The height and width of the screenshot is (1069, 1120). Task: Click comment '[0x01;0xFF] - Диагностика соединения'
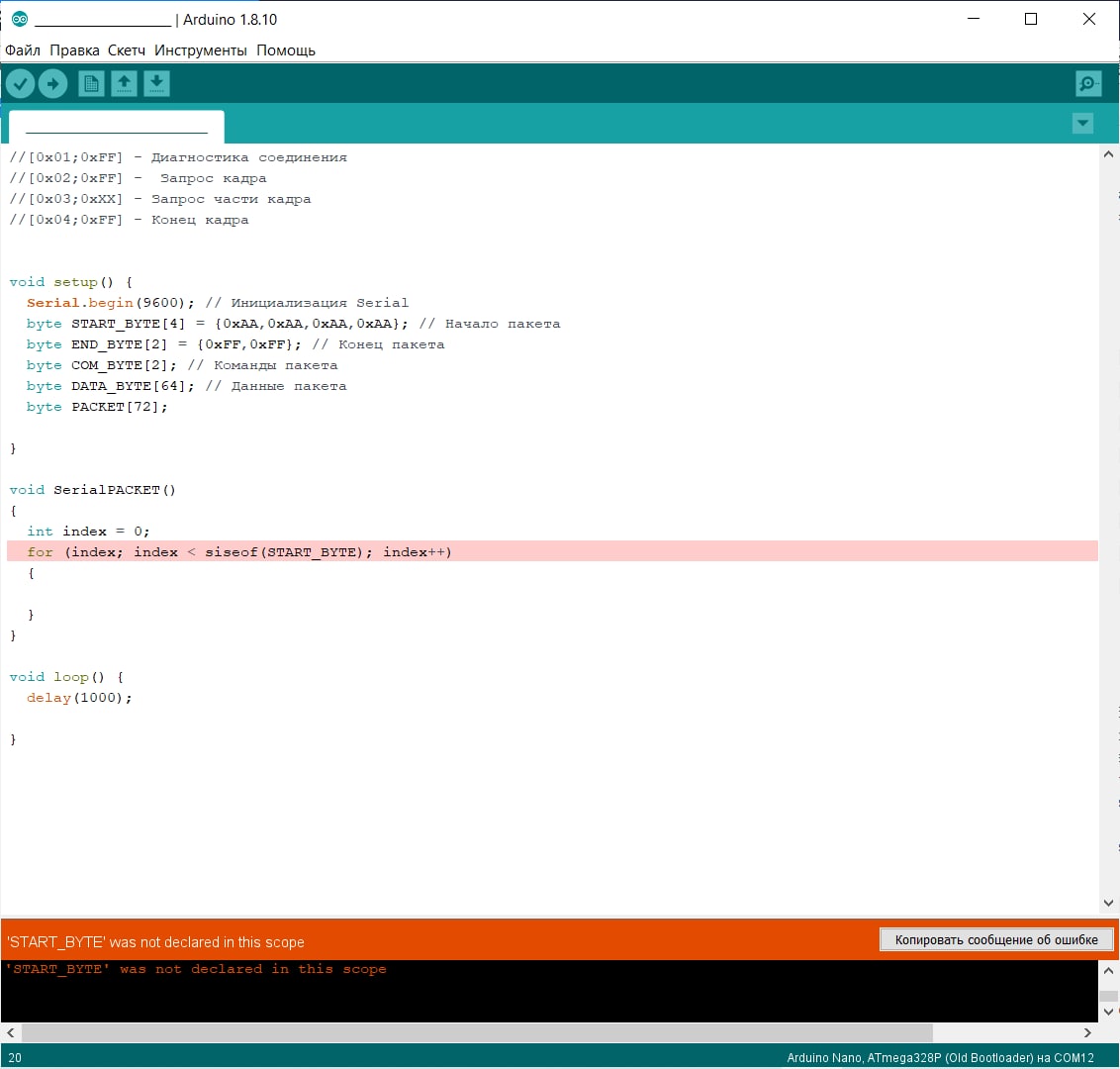coord(178,157)
